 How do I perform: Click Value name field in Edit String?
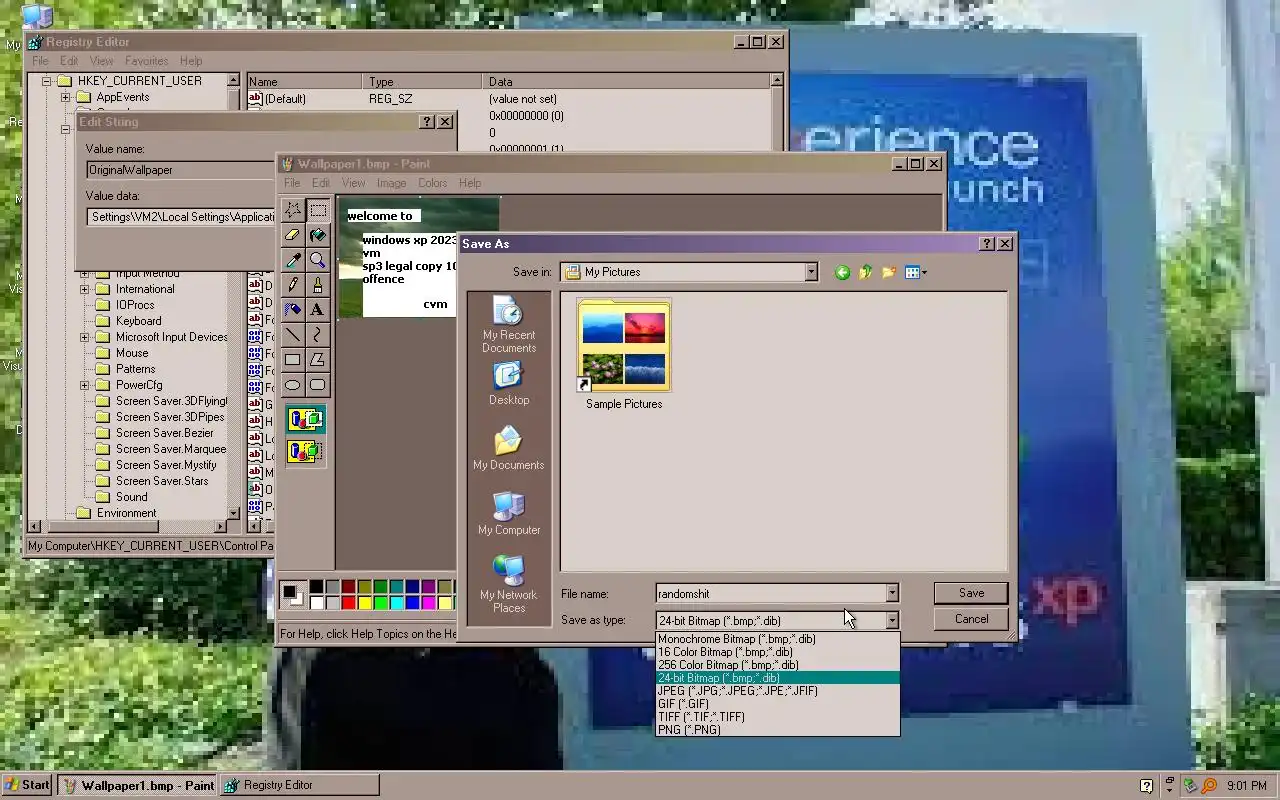(180, 170)
